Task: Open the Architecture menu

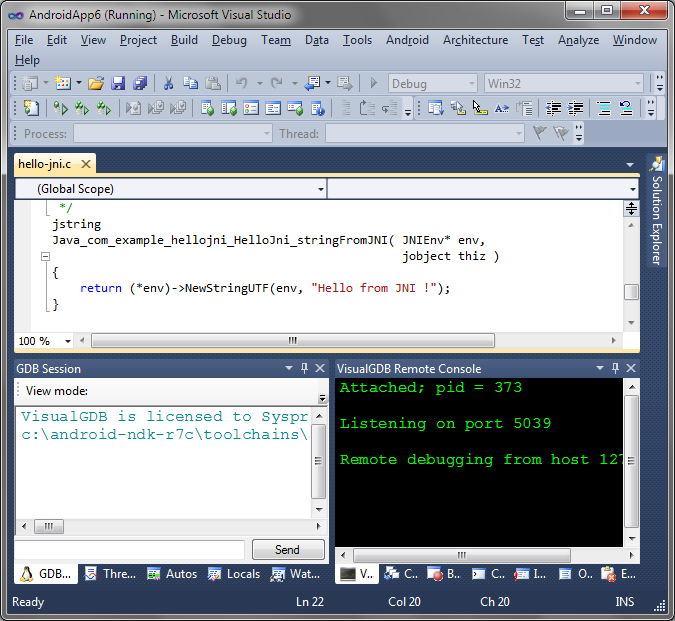Action: 475,40
